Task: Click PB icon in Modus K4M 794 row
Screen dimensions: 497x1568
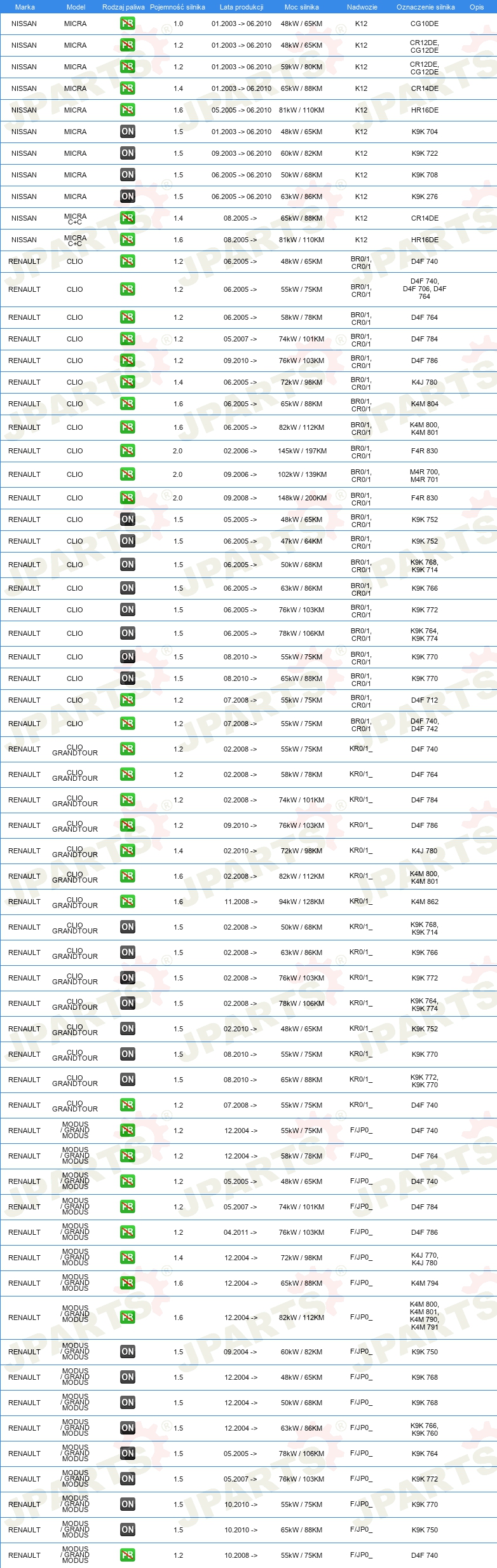Action: (127, 1283)
